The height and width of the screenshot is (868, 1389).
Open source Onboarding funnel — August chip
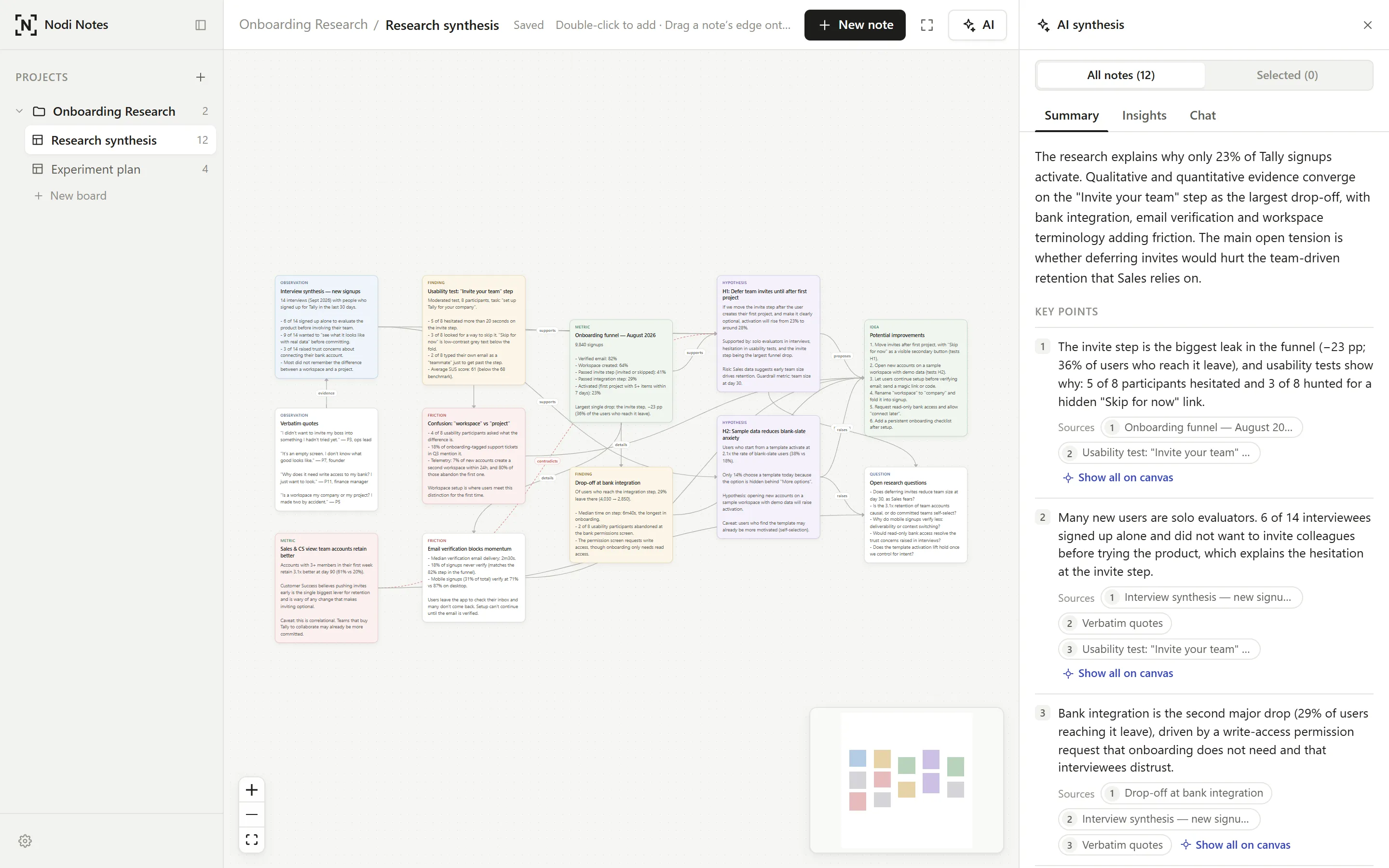tap(1201, 427)
